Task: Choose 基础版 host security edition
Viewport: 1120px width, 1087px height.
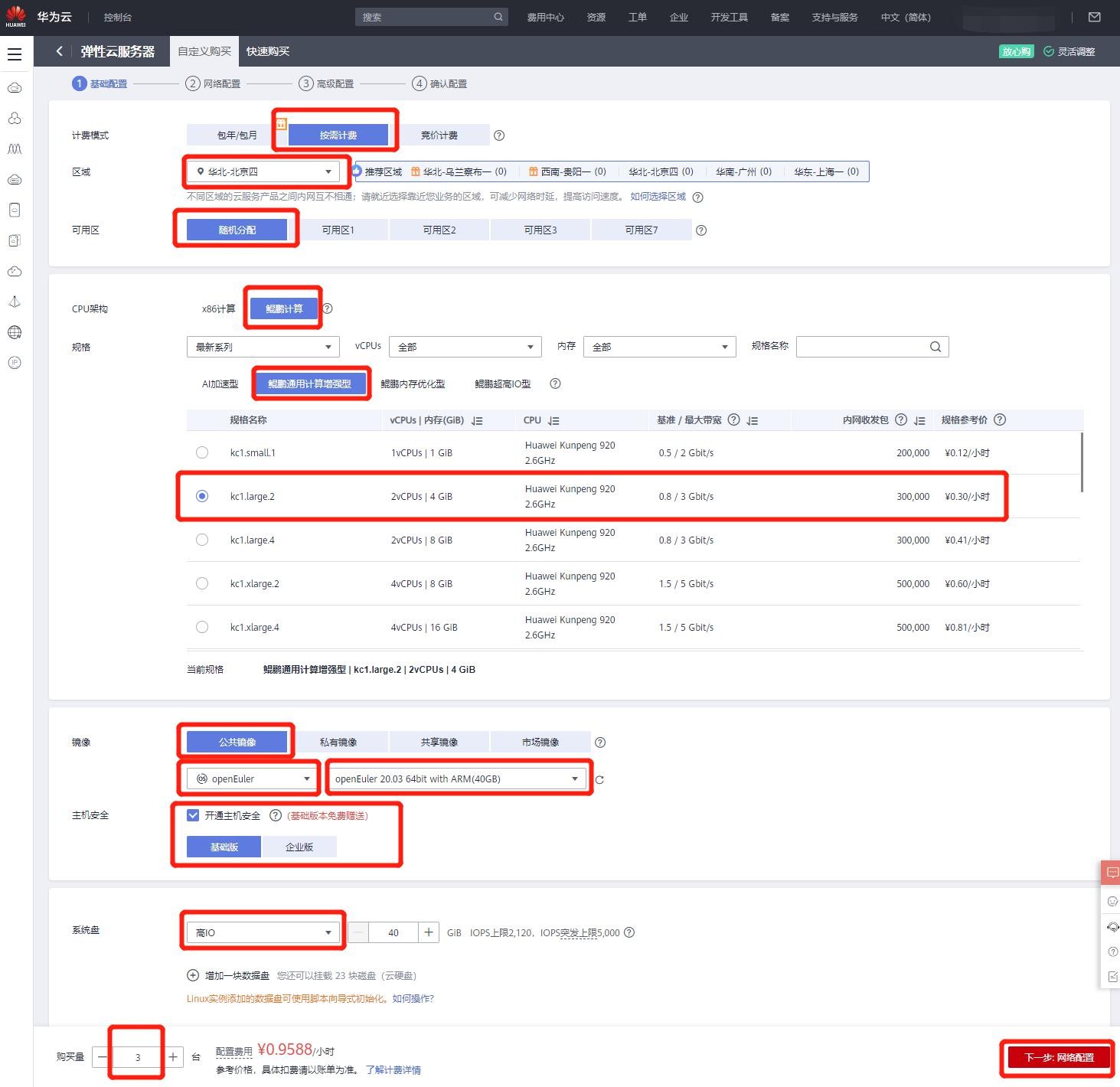Action: pos(224,847)
